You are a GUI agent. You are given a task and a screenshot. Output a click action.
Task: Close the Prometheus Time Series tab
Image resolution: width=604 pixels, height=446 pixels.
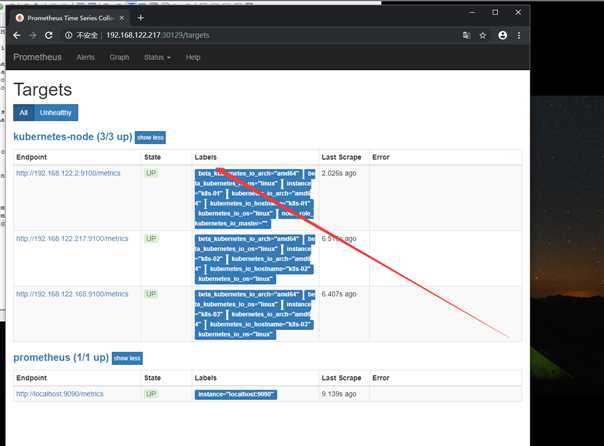point(122,18)
